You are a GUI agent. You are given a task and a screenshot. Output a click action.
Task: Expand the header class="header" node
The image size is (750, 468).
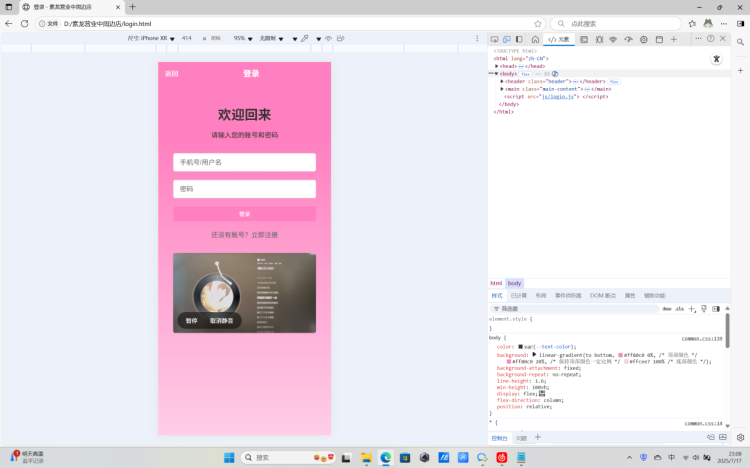point(502,81)
